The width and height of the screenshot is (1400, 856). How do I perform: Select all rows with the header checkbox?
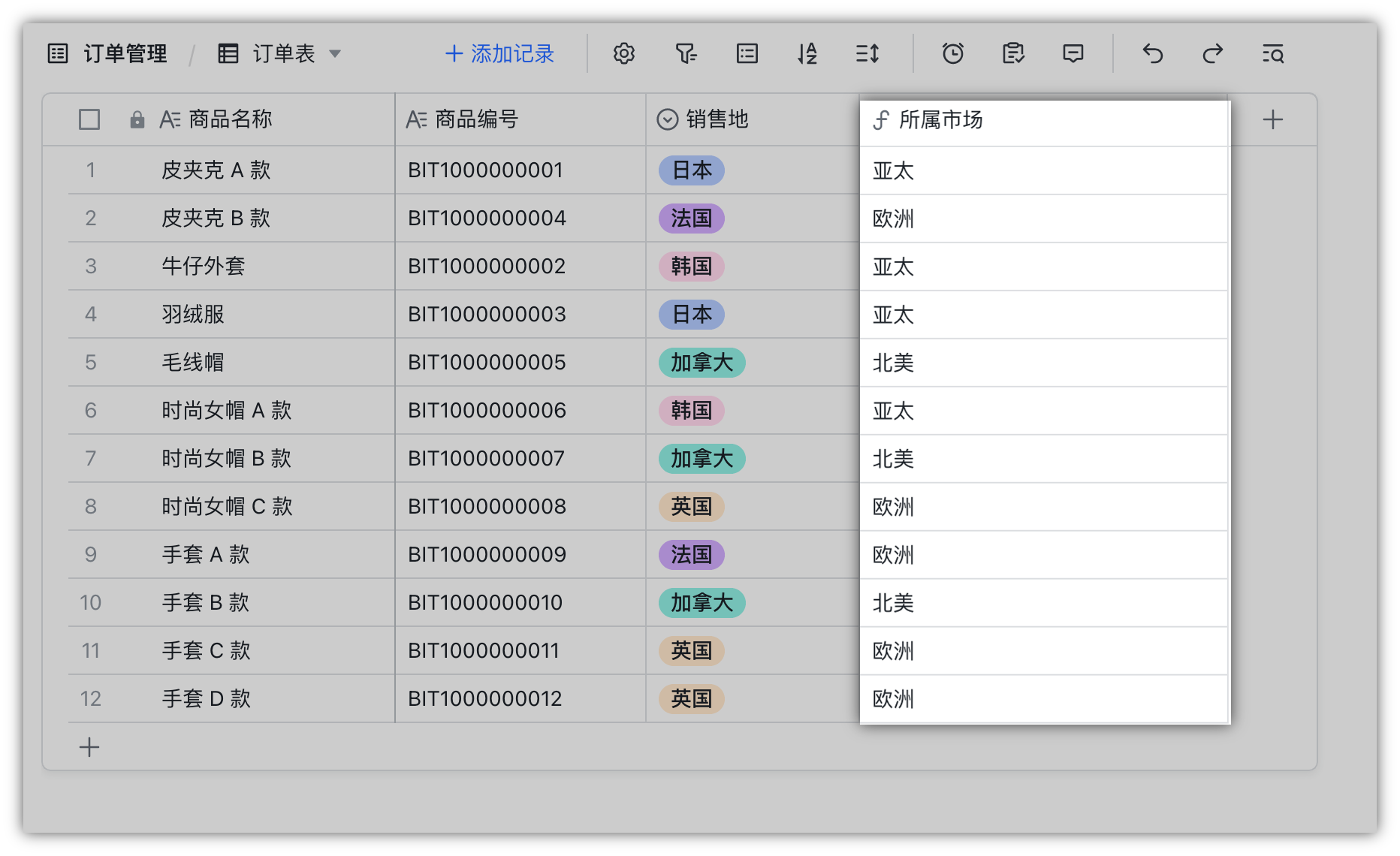89,119
